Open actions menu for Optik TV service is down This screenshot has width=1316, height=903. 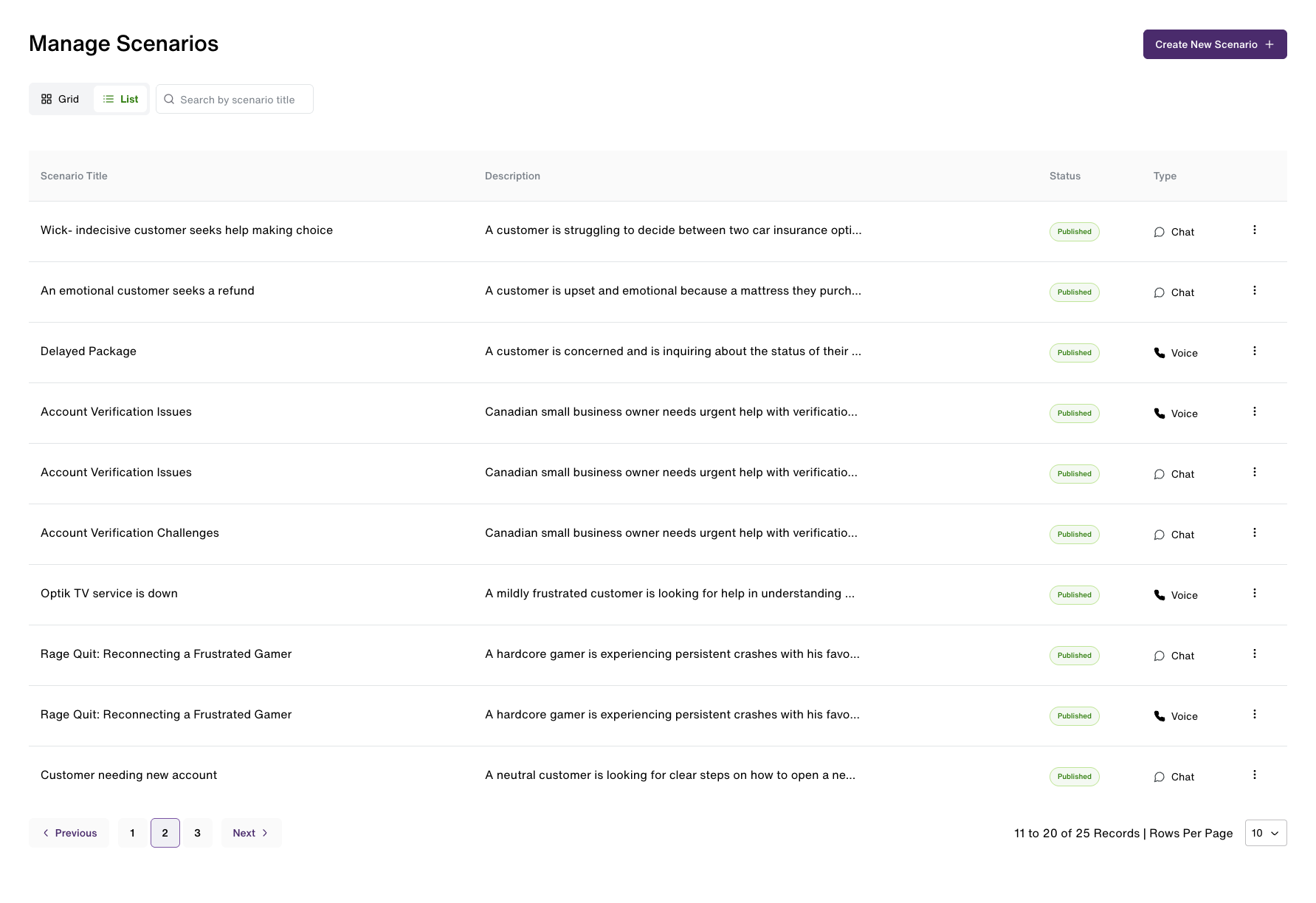[x=1254, y=594]
